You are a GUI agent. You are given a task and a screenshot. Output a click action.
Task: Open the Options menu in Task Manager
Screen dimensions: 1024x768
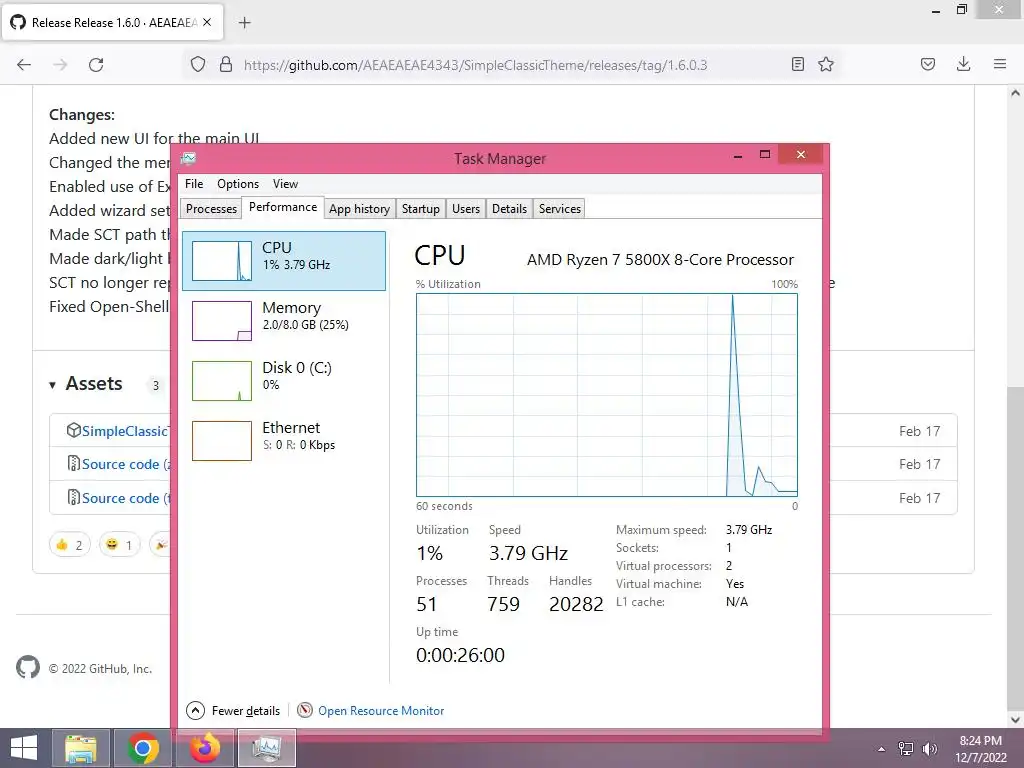coord(238,184)
